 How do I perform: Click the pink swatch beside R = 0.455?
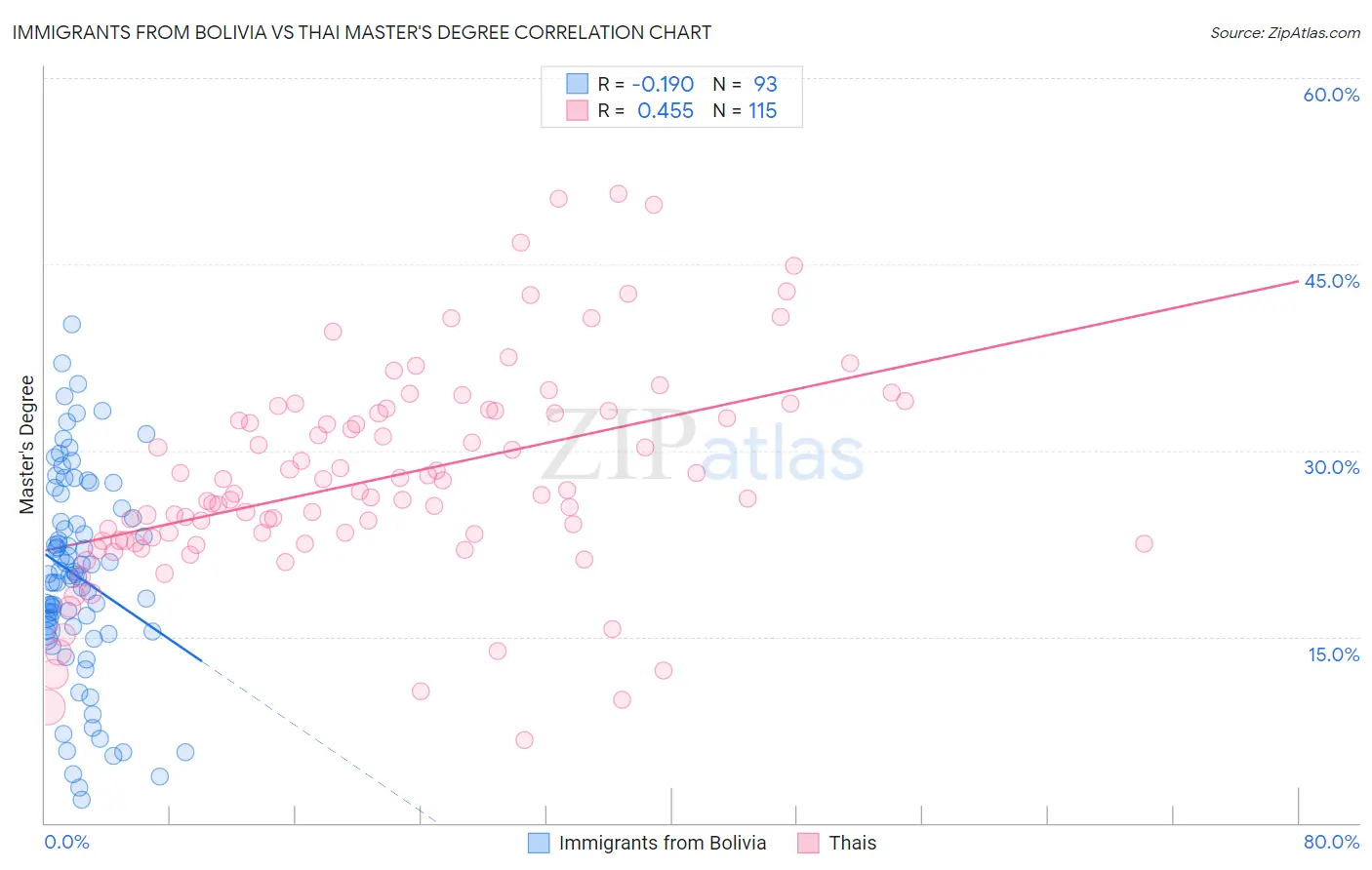(577, 110)
